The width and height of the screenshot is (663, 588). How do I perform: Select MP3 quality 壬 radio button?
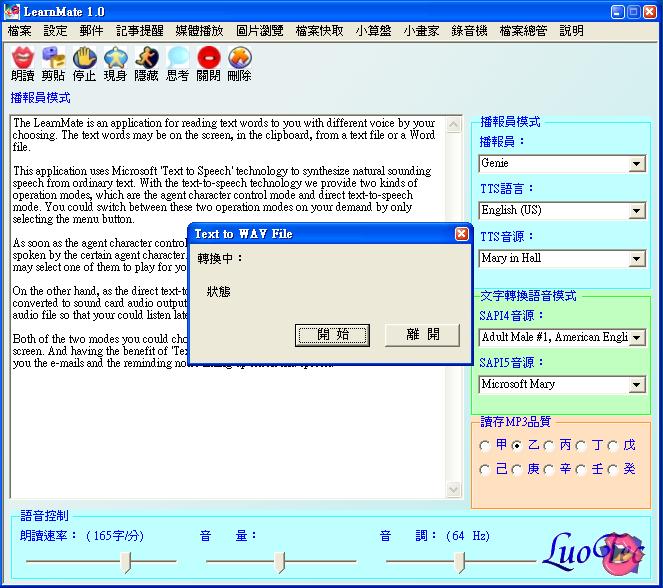(581, 470)
